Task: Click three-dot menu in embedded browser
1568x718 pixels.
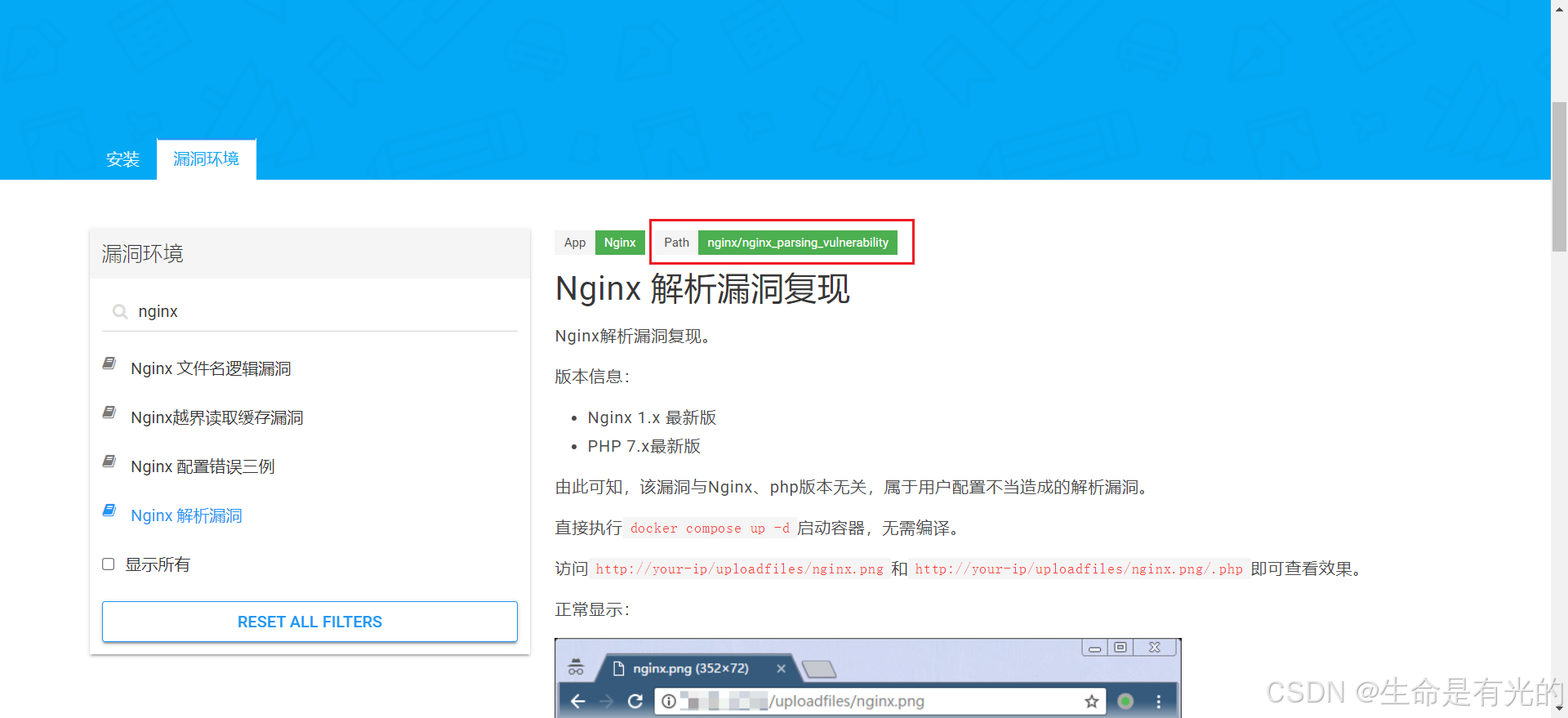Action: point(1158,701)
